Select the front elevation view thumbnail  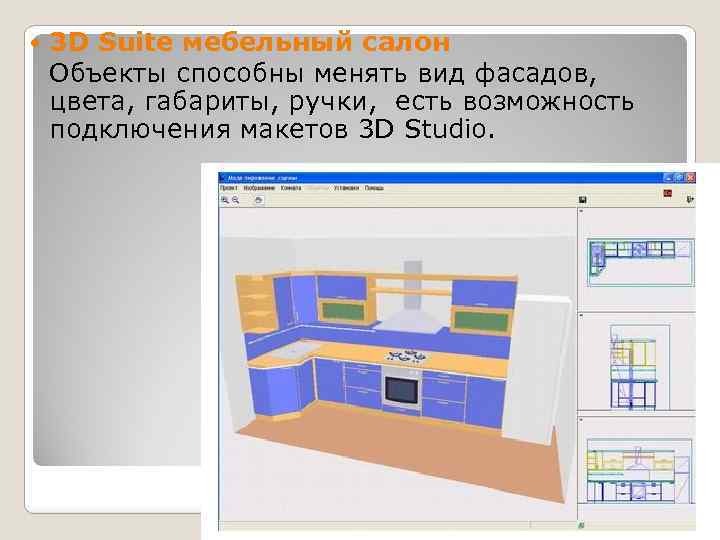pyautogui.click(x=640, y=471)
